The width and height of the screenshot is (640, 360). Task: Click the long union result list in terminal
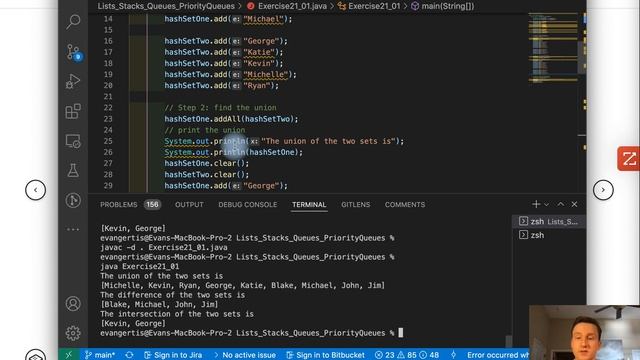[x=242, y=285]
